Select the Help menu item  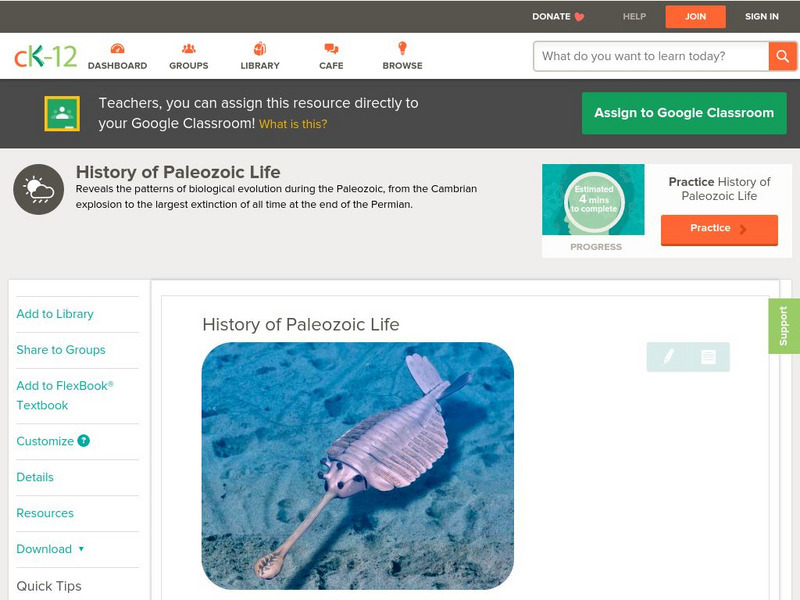pos(634,17)
